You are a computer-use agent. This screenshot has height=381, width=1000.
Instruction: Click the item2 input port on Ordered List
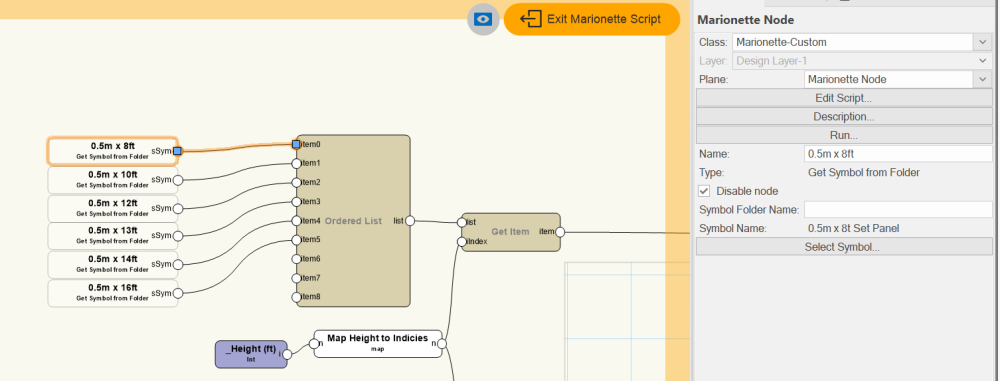[x=296, y=183]
